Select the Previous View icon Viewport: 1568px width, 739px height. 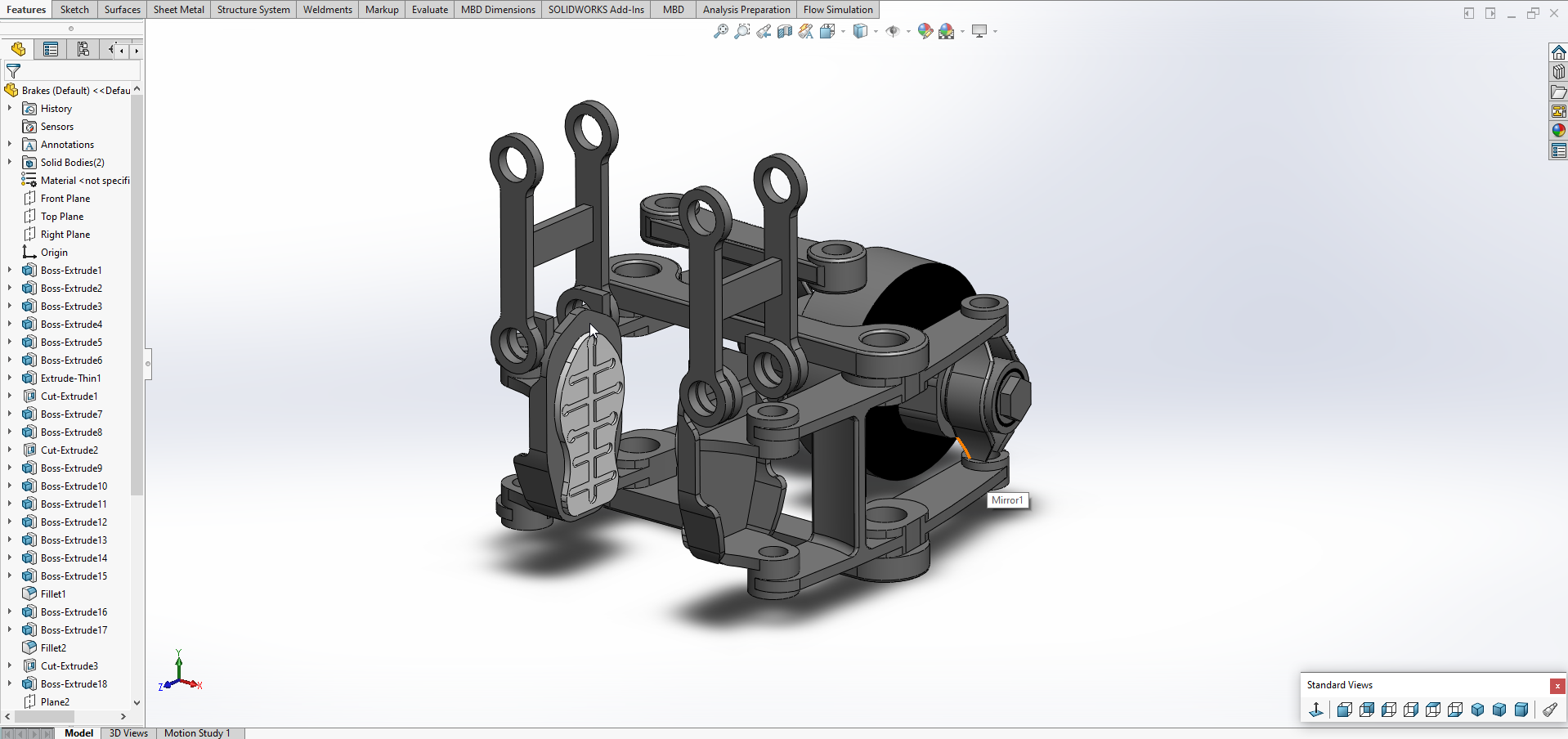click(763, 31)
